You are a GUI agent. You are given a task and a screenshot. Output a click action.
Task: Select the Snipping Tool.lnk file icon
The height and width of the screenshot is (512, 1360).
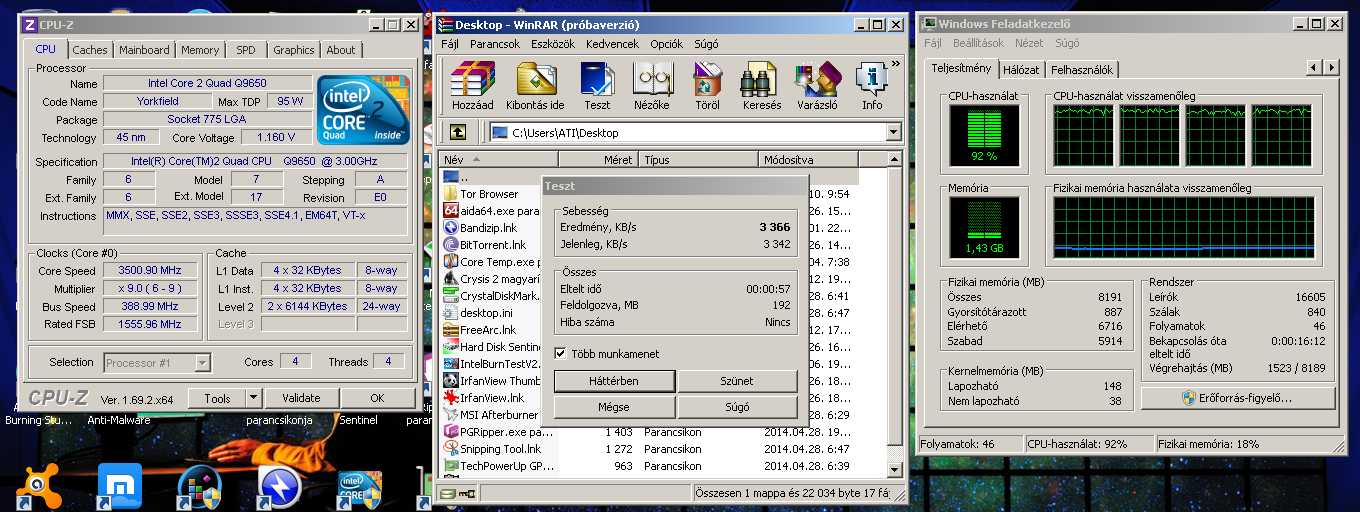[451, 449]
